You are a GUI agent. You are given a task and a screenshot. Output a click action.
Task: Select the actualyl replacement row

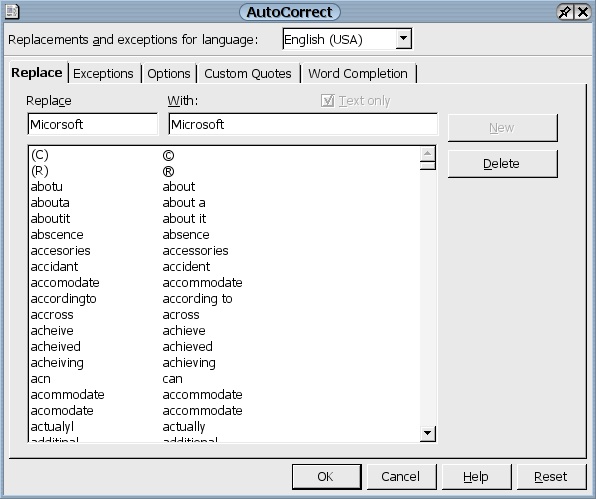[225, 426]
